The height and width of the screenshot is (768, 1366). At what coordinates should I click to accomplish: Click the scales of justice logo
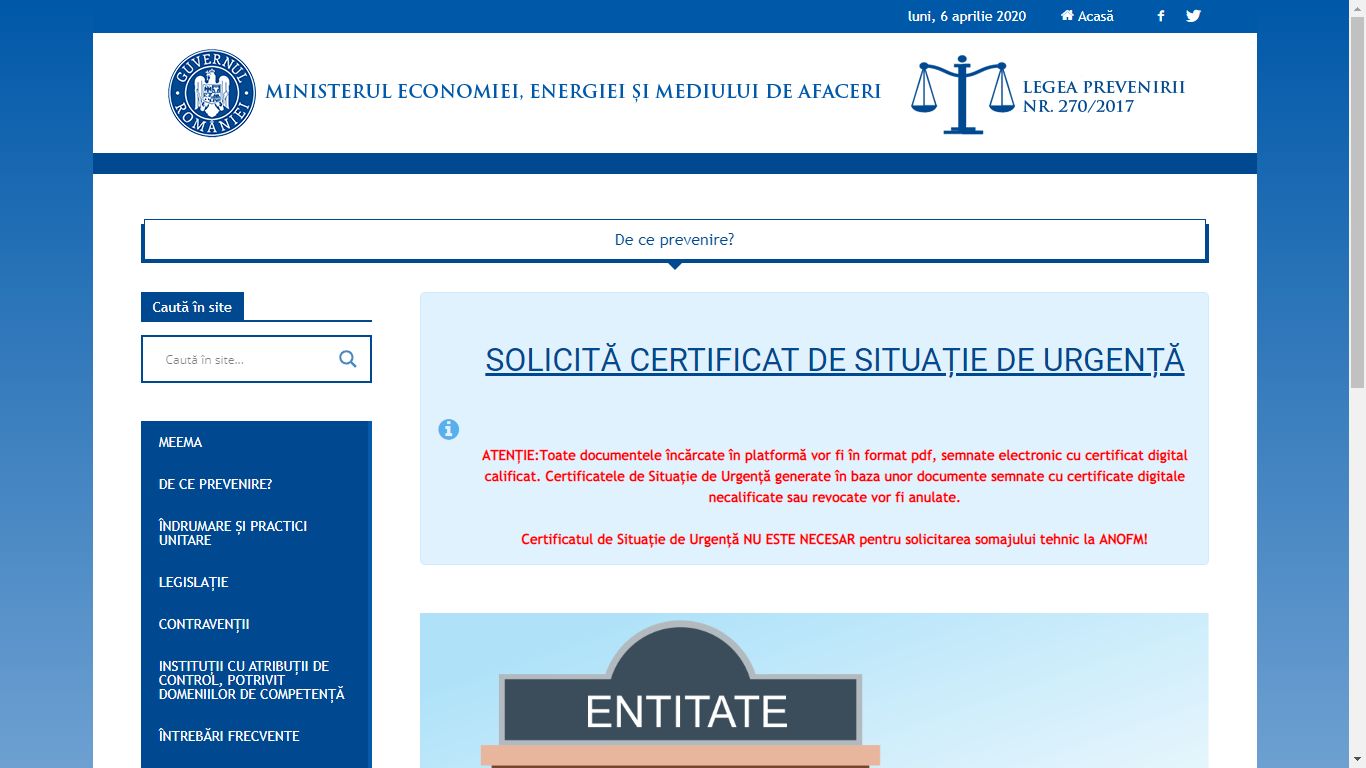point(962,94)
